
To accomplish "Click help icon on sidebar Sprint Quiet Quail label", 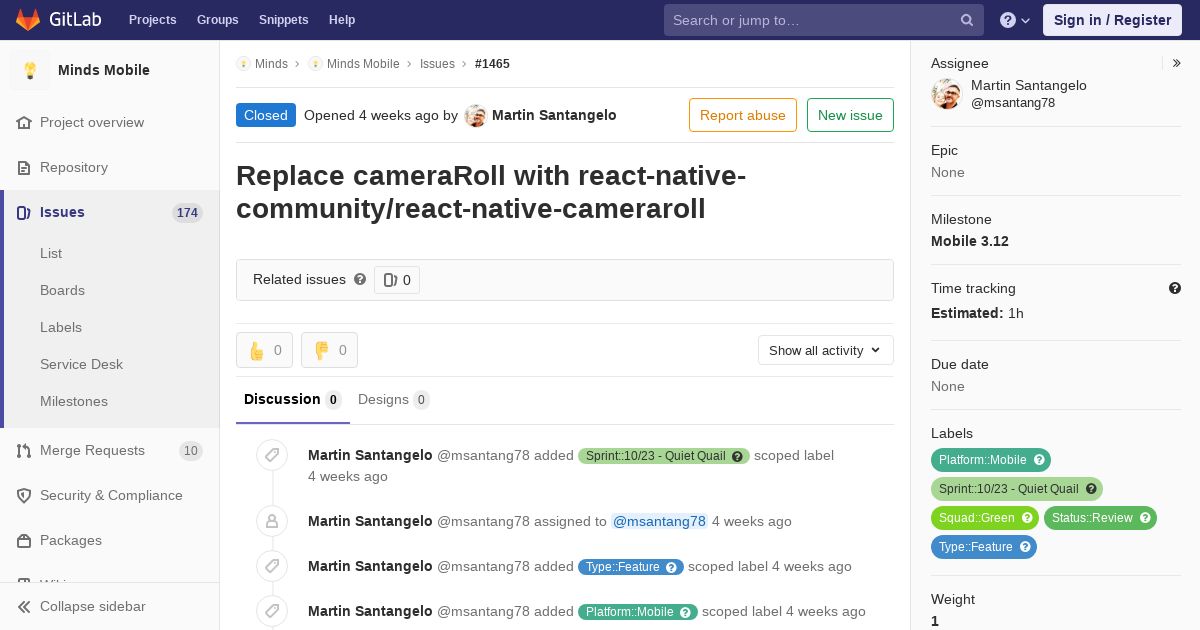I will pyautogui.click(x=1091, y=489).
